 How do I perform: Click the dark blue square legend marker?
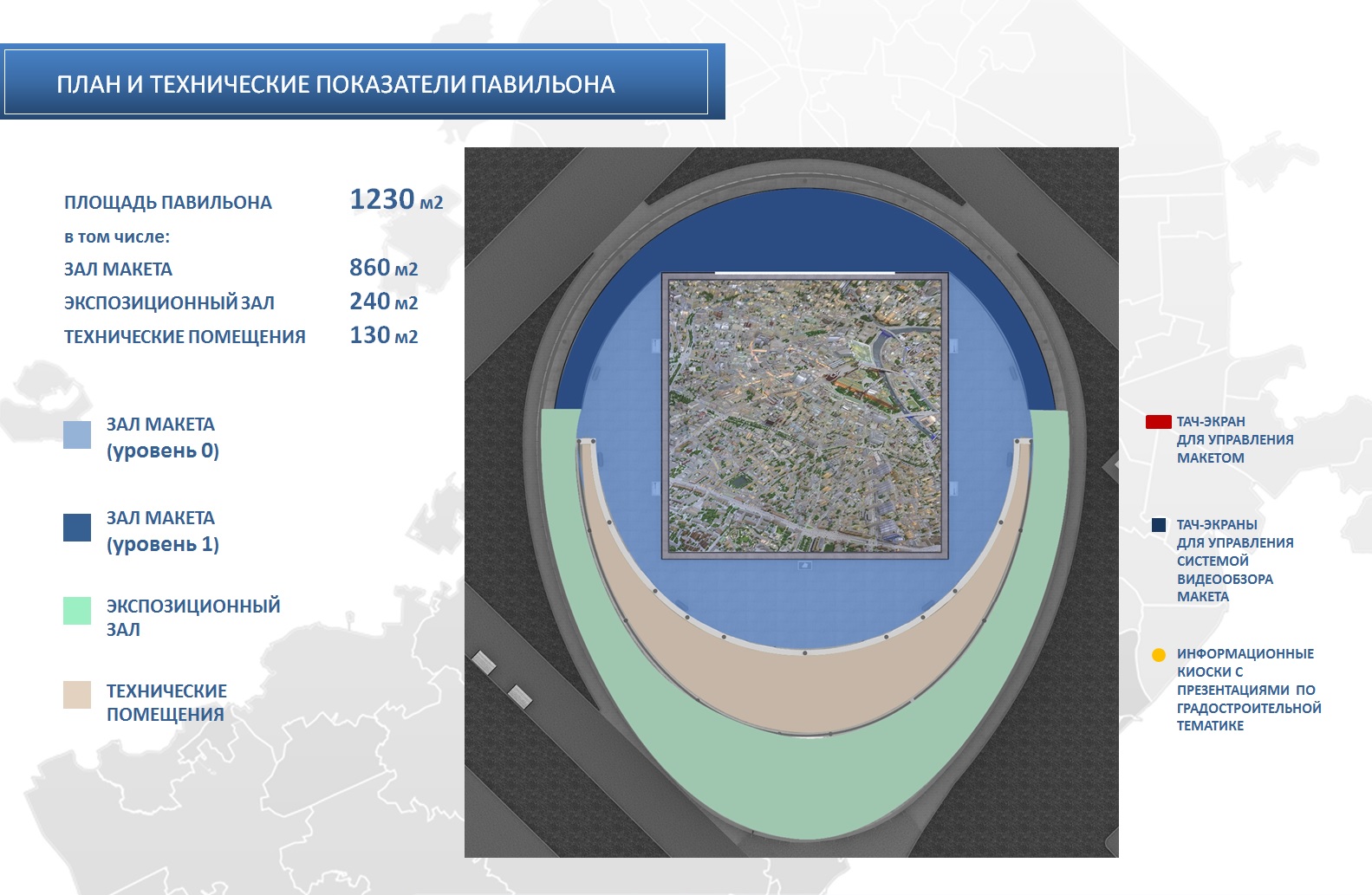click(x=1159, y=525)
